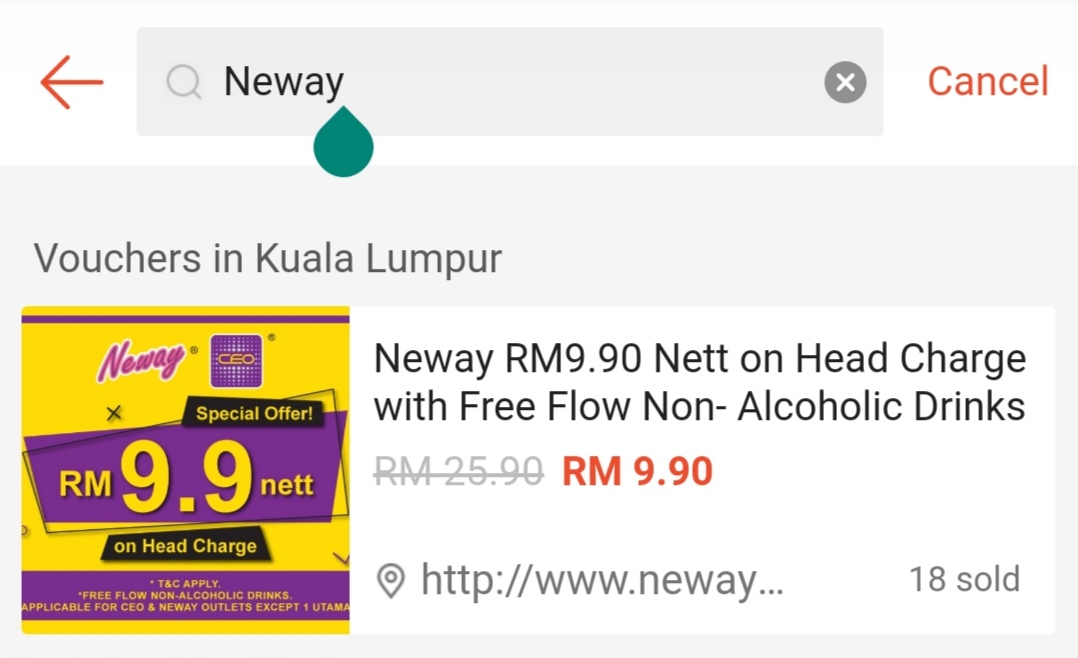1078x658 pixels.
Task: Click the T&C Apply text at image bottom
Action: point(188,584)
